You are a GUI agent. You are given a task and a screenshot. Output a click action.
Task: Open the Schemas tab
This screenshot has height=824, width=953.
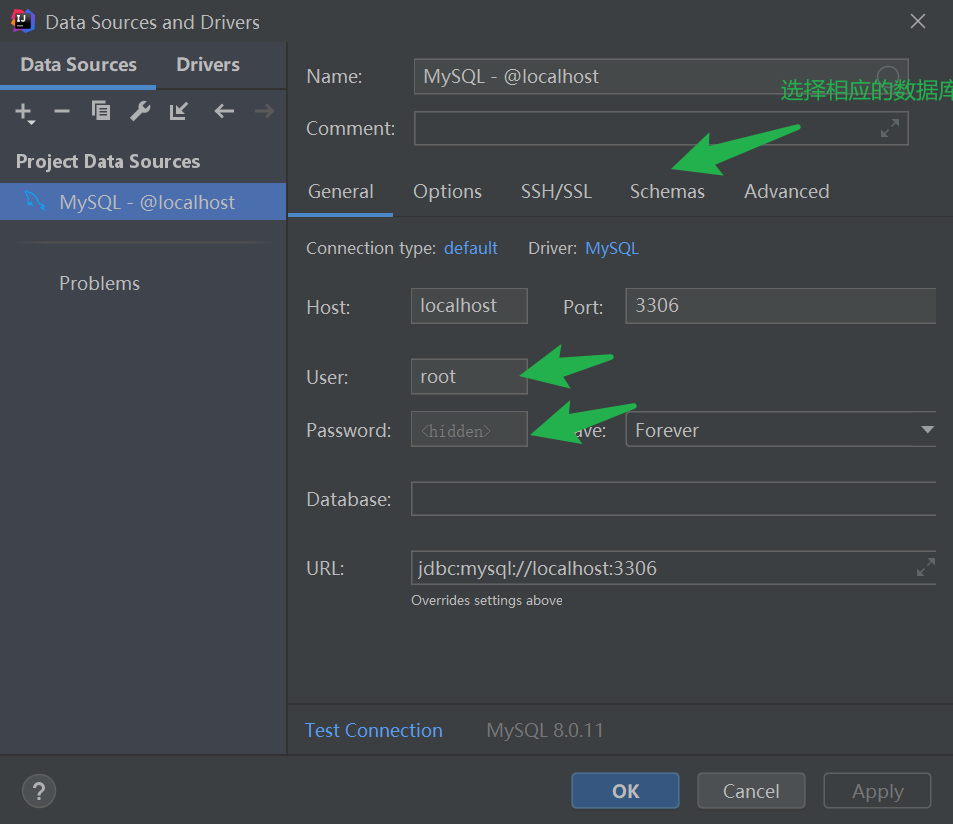tap(667, 191)
